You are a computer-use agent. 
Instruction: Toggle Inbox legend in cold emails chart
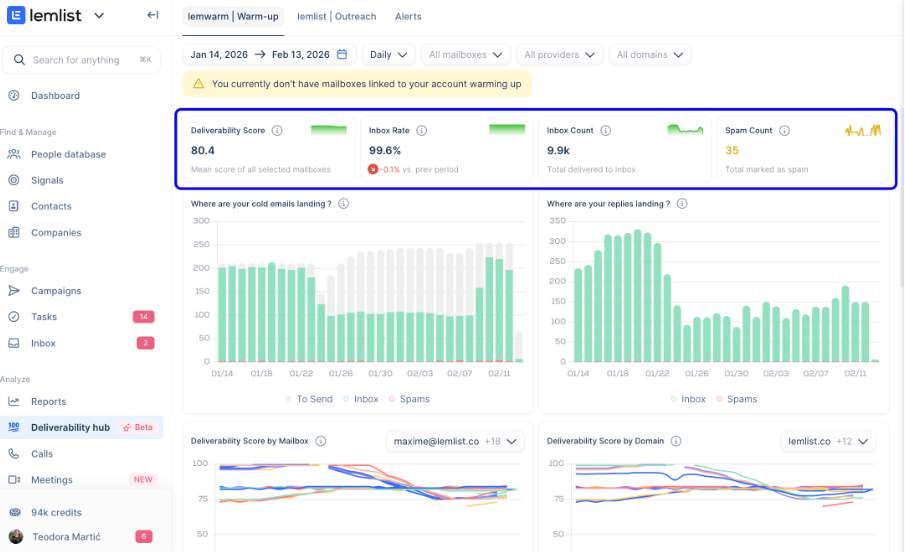coord(361,399)
